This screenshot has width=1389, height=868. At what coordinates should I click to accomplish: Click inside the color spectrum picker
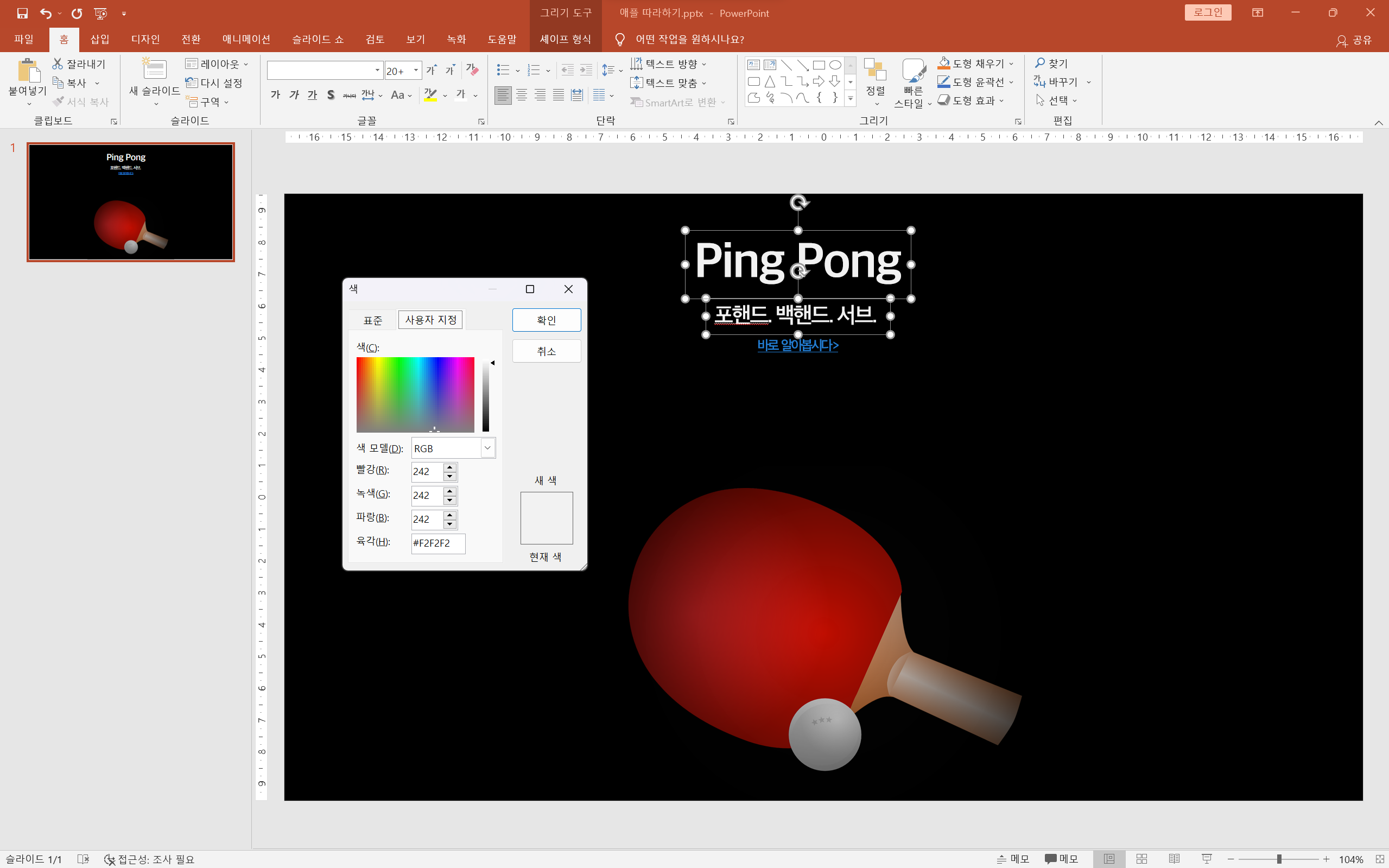click(x=415, y=395)
